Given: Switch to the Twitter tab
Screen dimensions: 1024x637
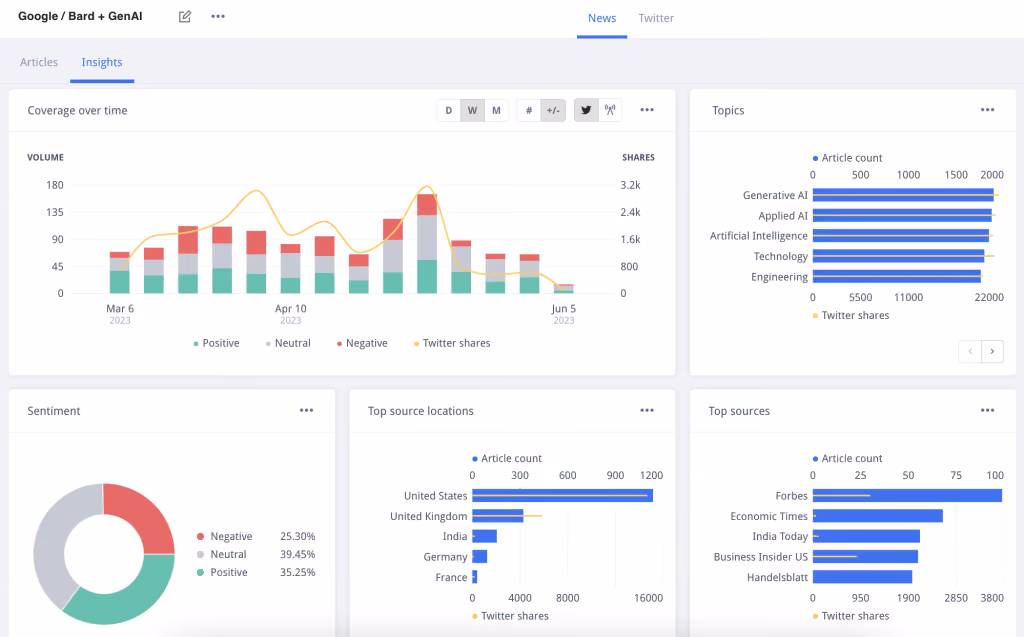Looking at the screenshot, I should point(656,18).
